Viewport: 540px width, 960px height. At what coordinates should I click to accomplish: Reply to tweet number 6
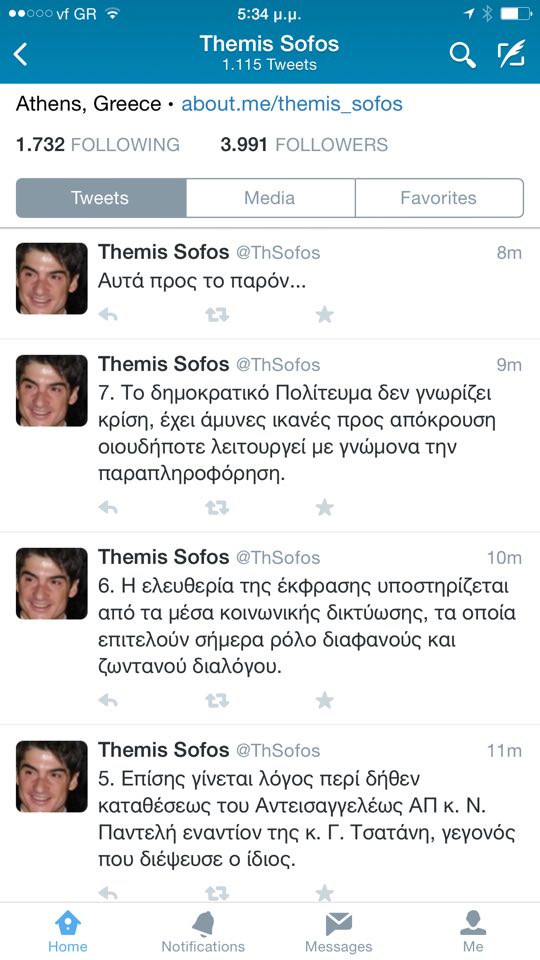pos(108,700)
